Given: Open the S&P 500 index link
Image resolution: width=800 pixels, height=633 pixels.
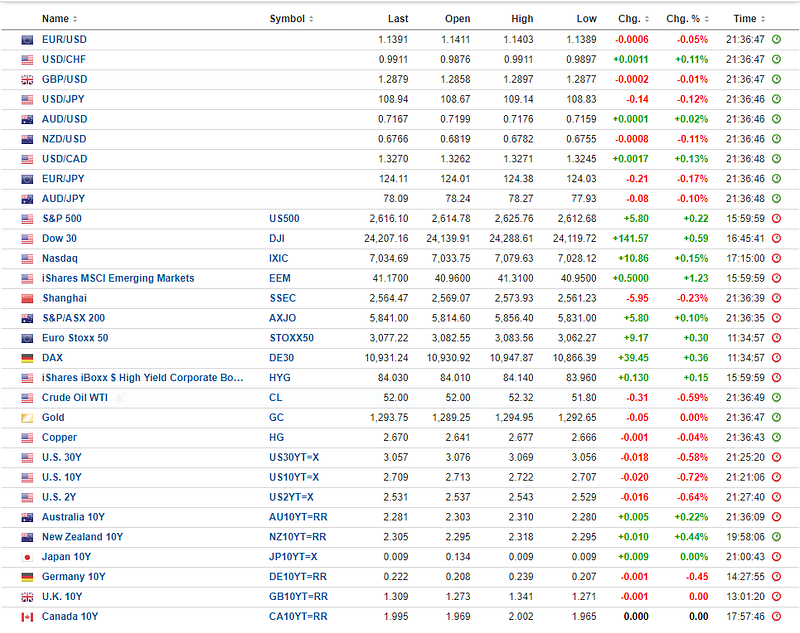Looking at the screenshot, I should (62, 219).
